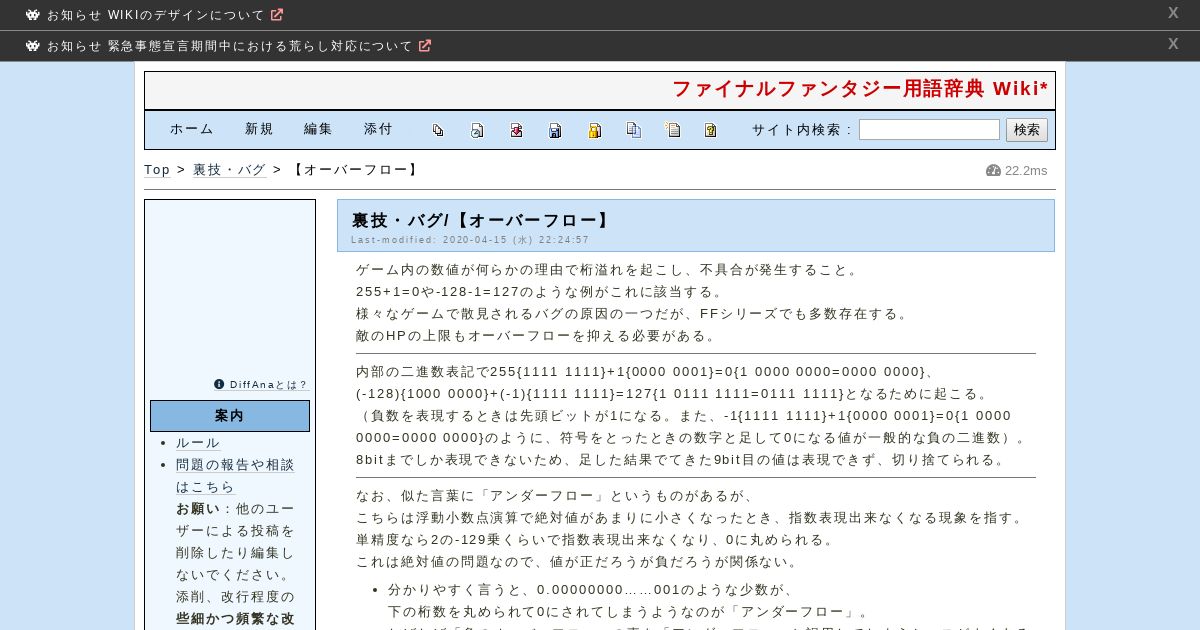Click the page list document icon
1200x630 pixels.
[673, 130]
